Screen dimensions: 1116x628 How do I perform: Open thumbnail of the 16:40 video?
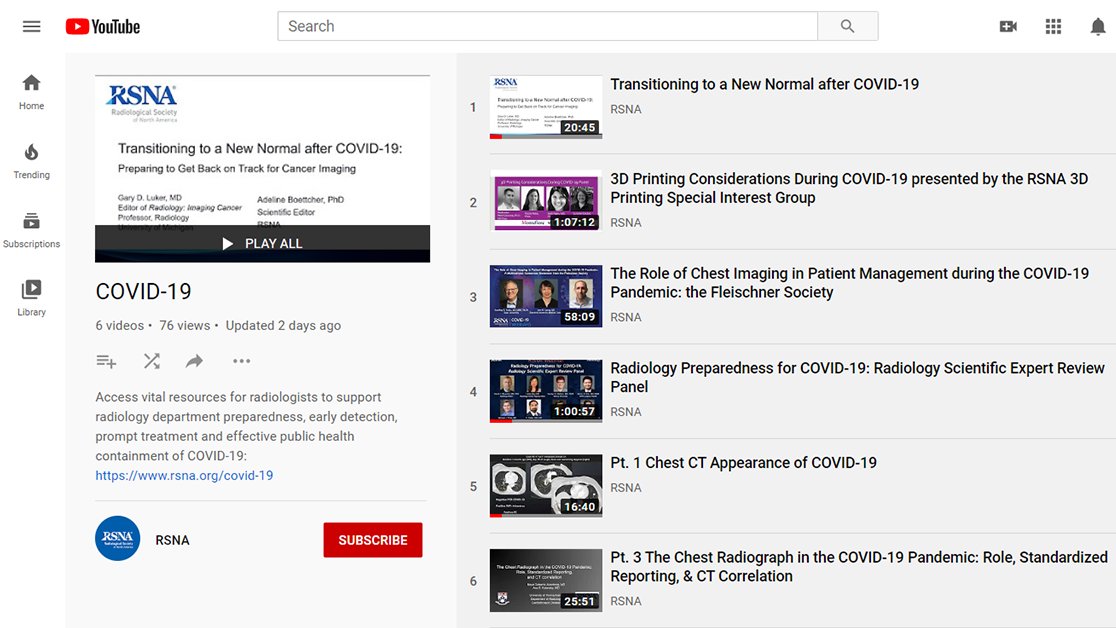pyautogui.click(x=546, y=486)
